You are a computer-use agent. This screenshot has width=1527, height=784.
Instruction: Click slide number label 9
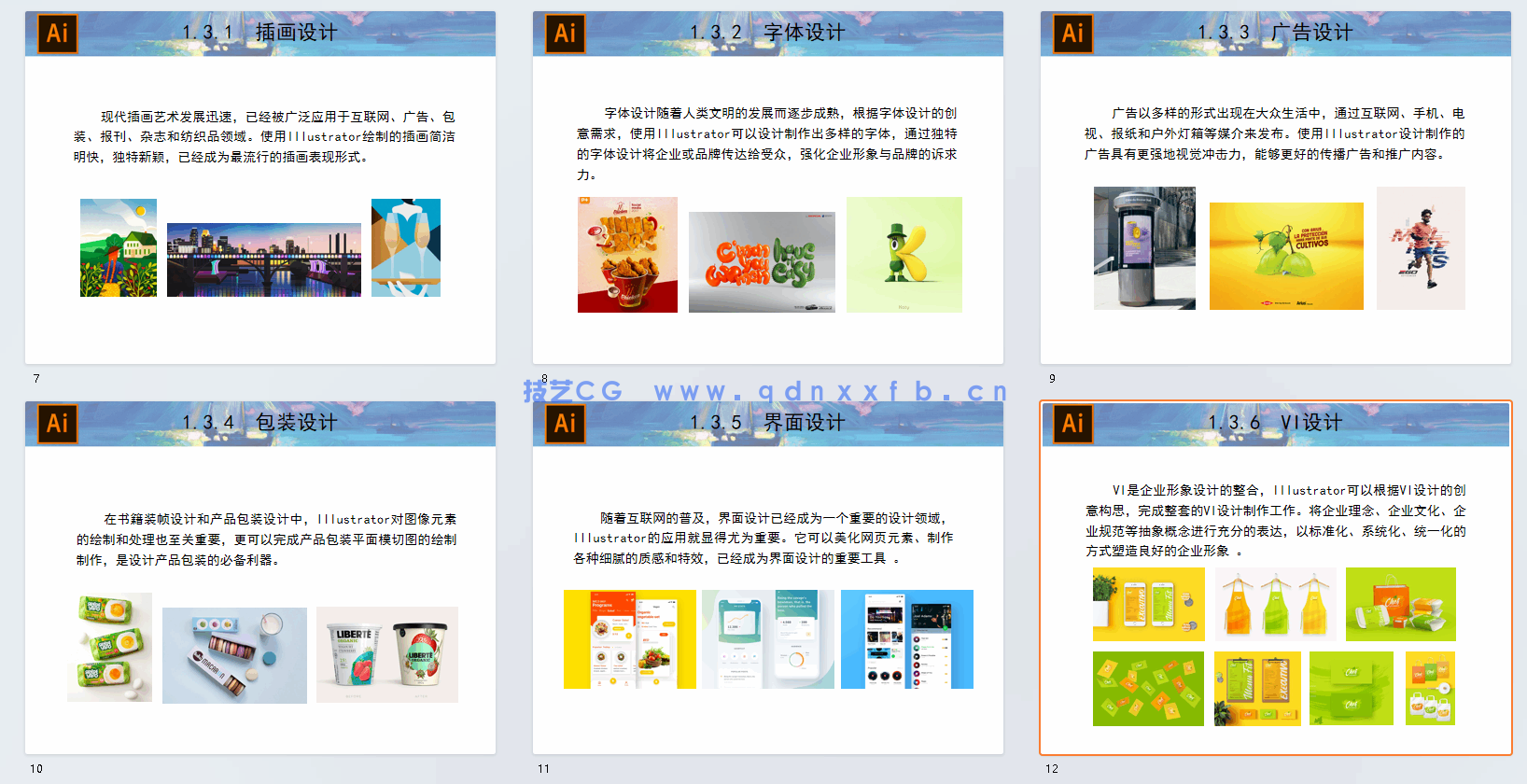(x=1052, y=379)
